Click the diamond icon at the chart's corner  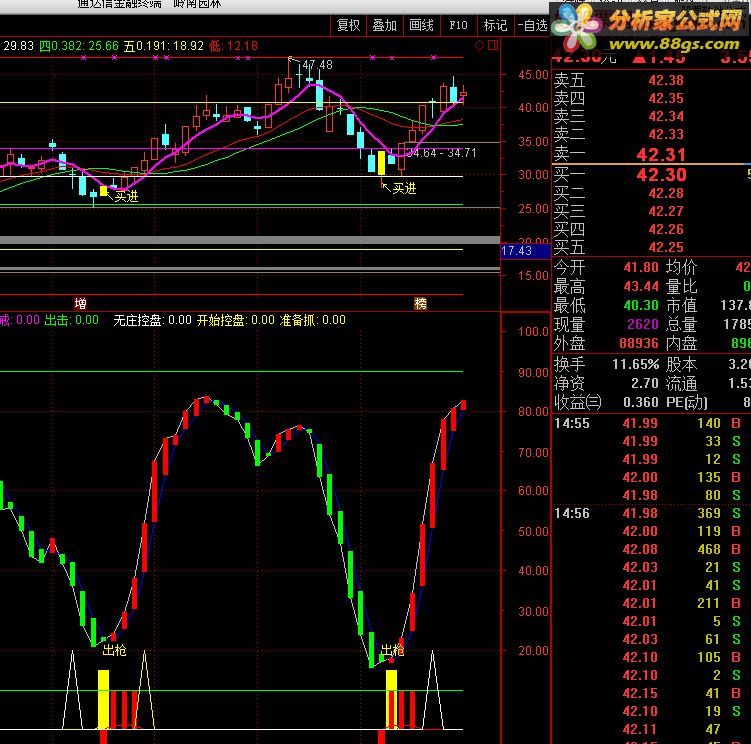pos(479,46)
